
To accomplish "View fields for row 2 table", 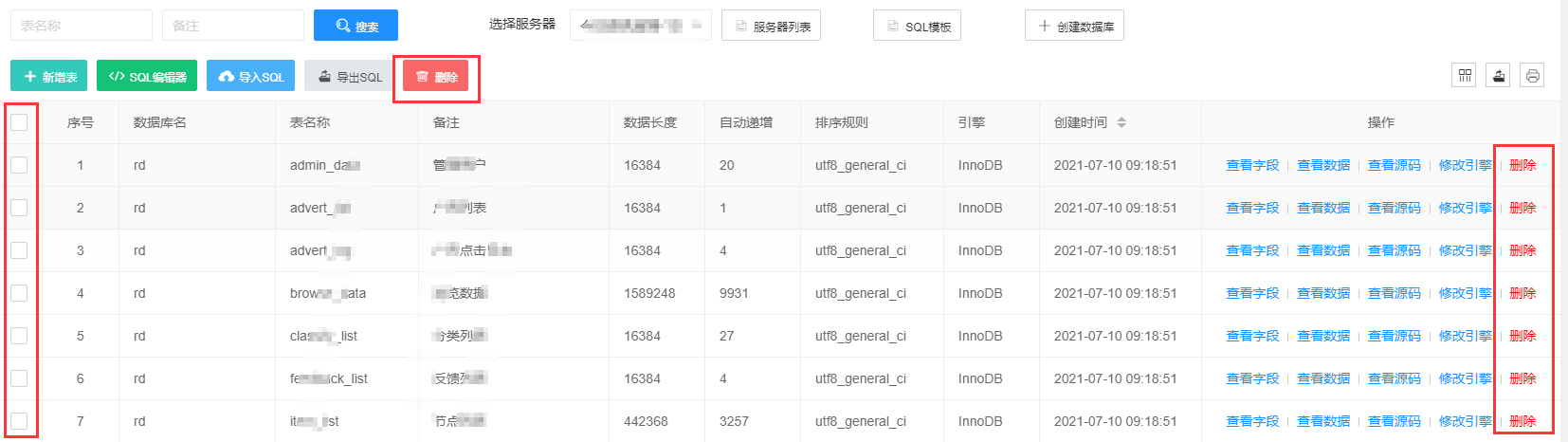I will [x=1252, y=208].
